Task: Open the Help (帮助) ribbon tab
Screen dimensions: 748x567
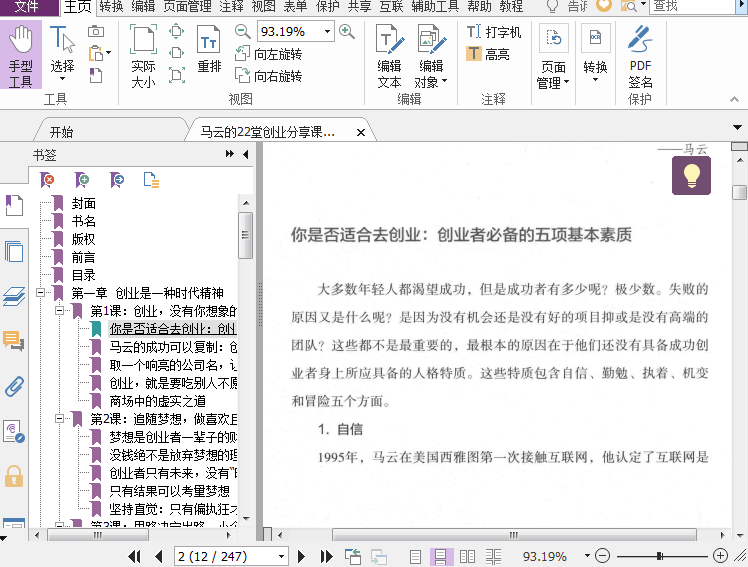Action: (x=479, y=7)
